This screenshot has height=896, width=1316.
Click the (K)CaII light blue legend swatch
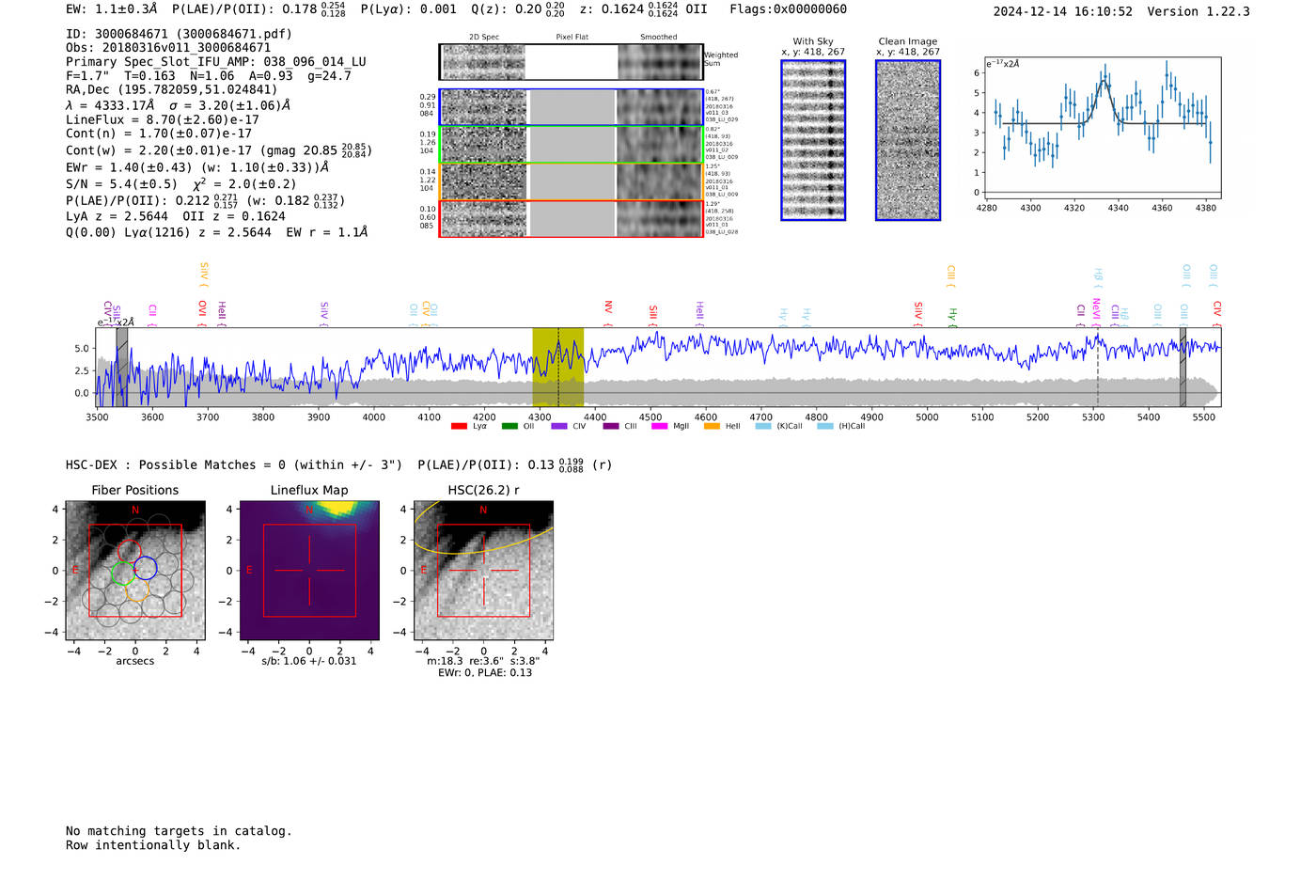click(x=763, y=426)
